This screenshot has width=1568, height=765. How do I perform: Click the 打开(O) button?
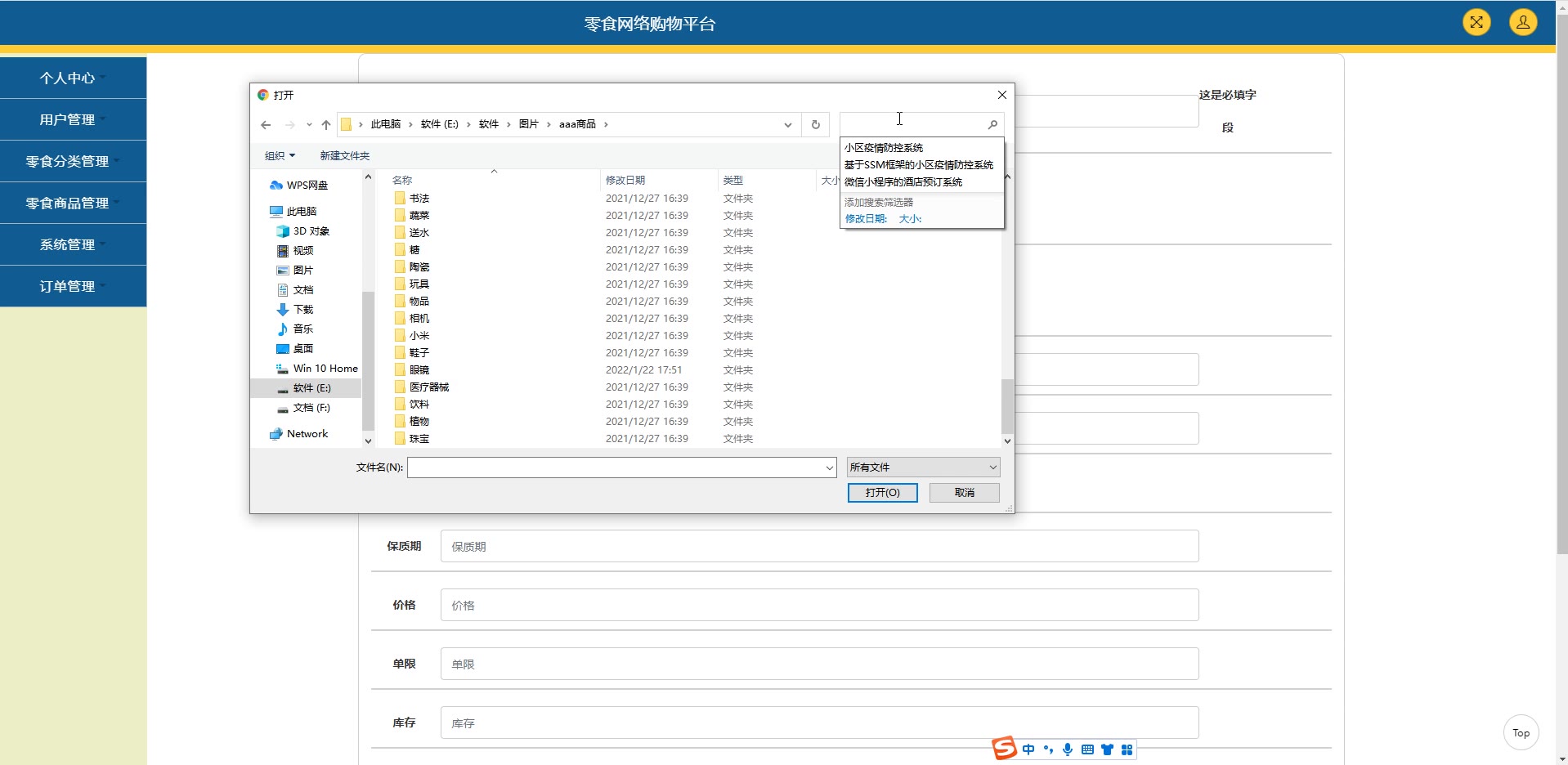(882, 493)
